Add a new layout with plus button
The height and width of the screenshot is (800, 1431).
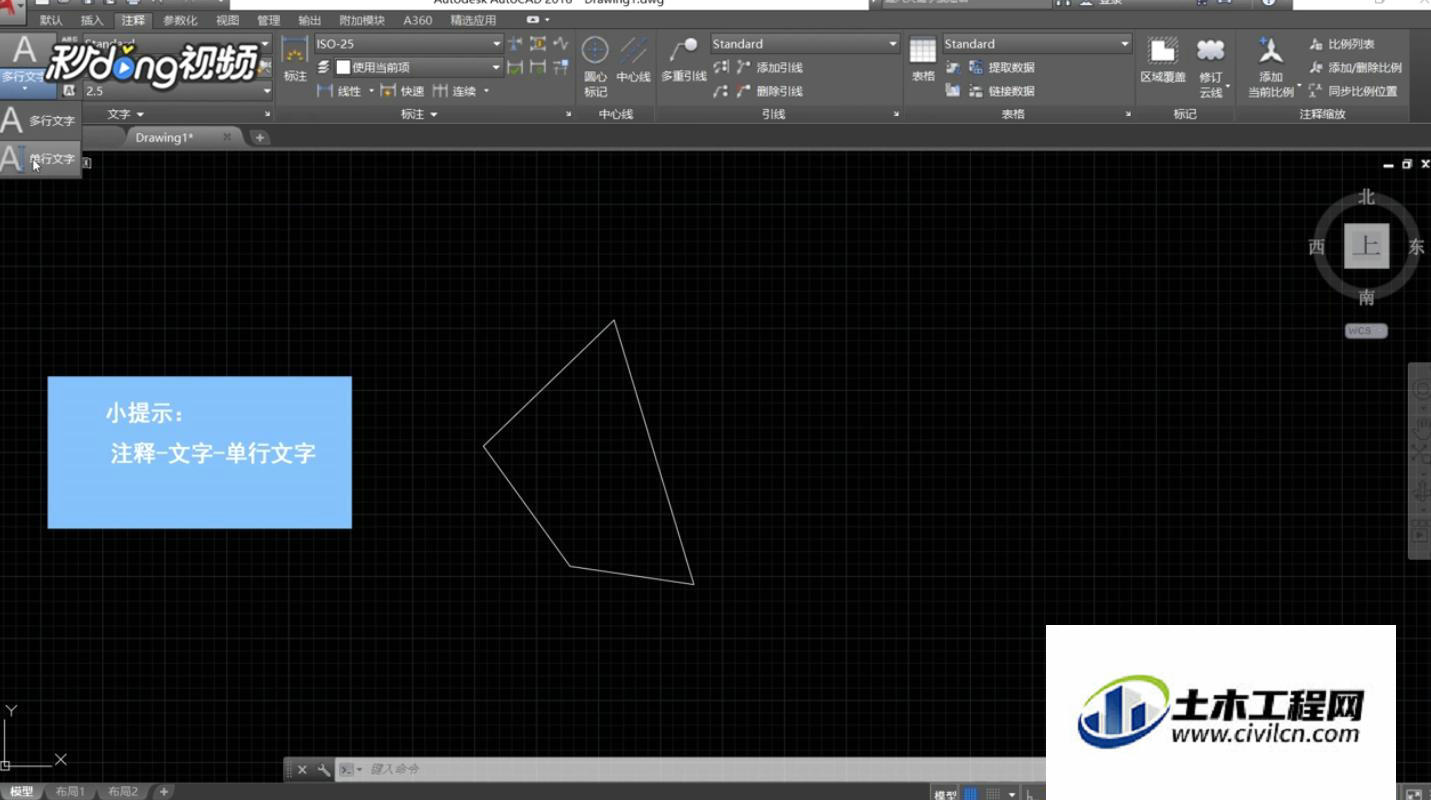point(163,792)
